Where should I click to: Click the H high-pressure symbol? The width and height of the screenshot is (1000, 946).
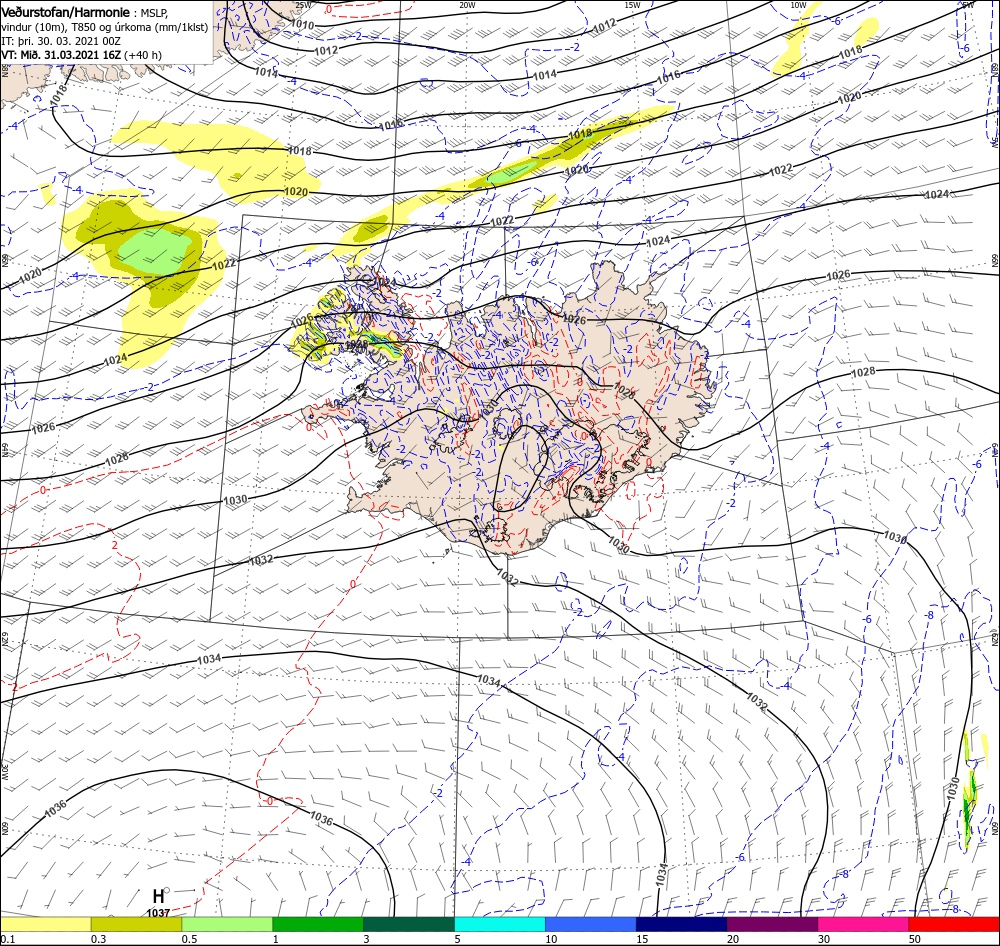click(x=158, y=896)
